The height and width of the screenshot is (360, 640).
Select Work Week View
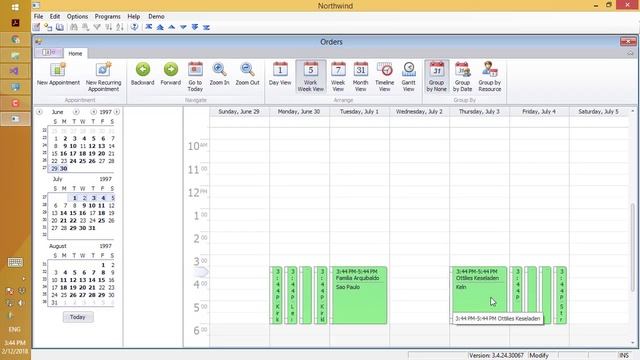point(311,77)
